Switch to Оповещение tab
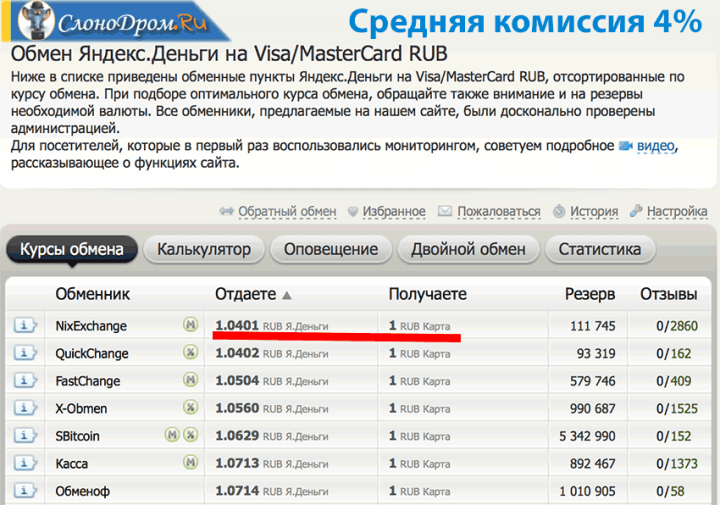720x505 pixels. tap(331, 249)
